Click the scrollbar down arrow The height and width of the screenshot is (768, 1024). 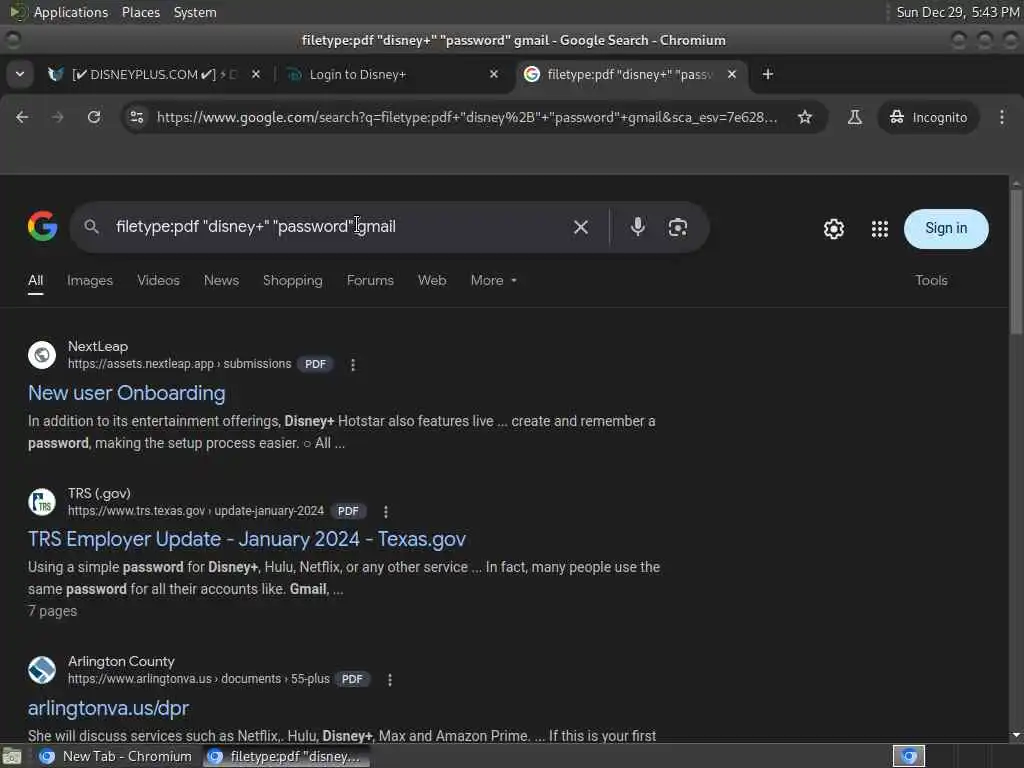[1016, 735]
